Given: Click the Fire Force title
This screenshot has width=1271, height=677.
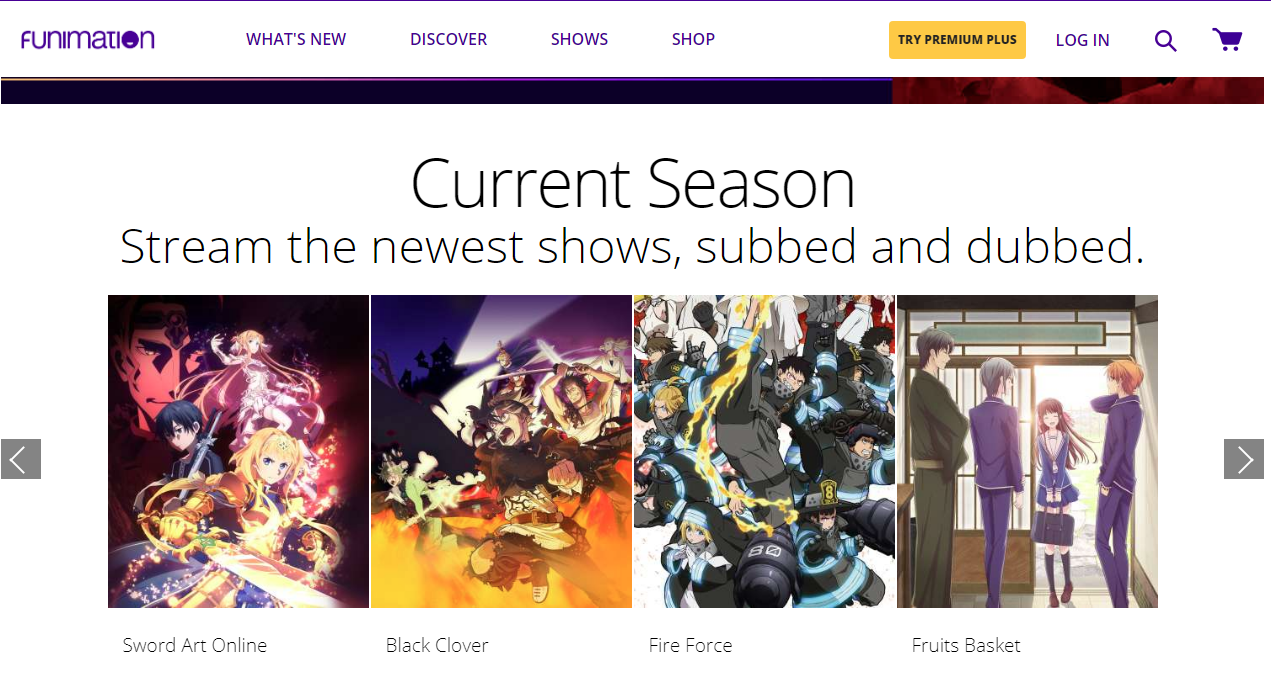Looking at the screenshot, I should (690, 645).
